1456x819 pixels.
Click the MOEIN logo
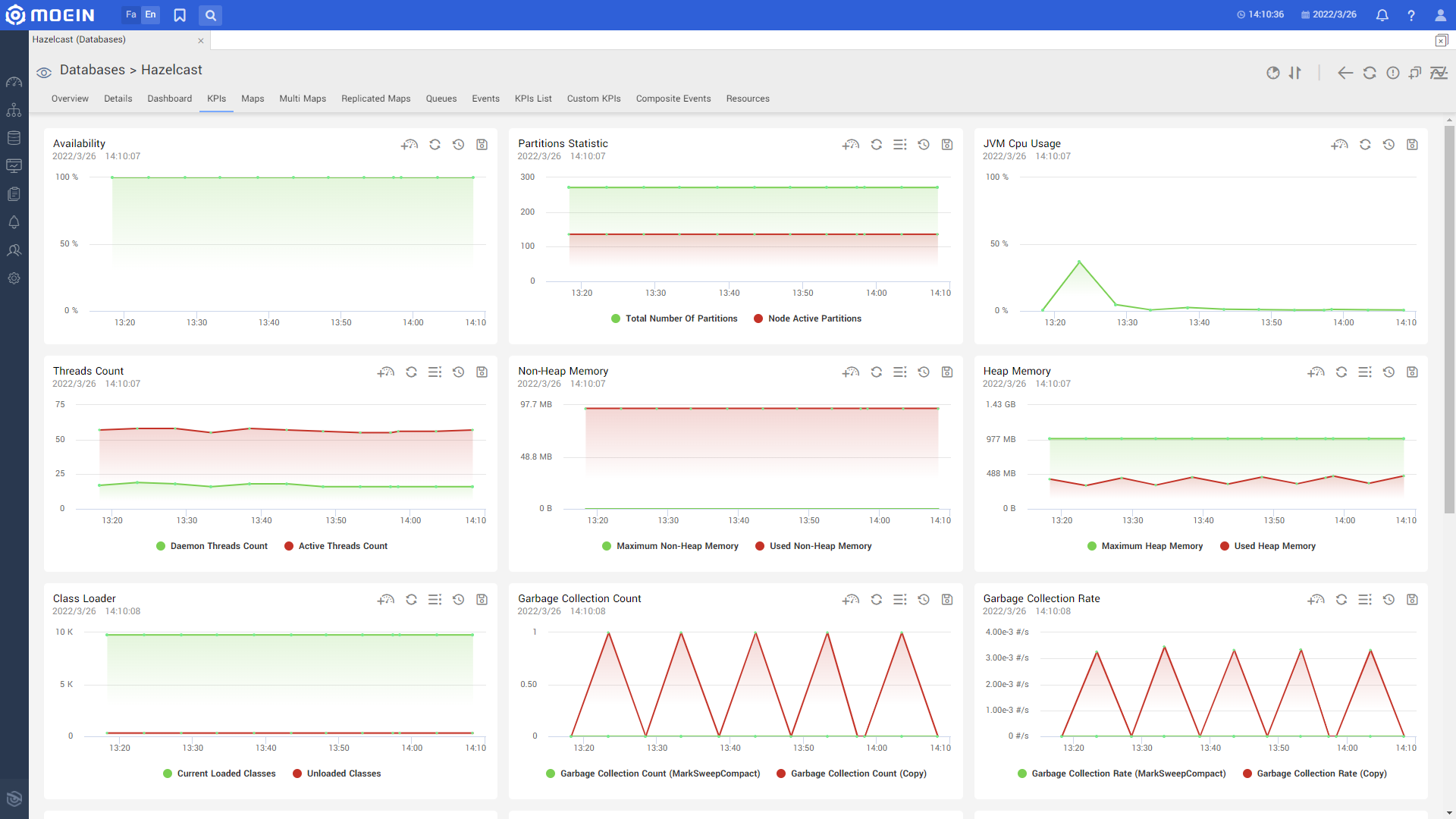tap(50, 15)
